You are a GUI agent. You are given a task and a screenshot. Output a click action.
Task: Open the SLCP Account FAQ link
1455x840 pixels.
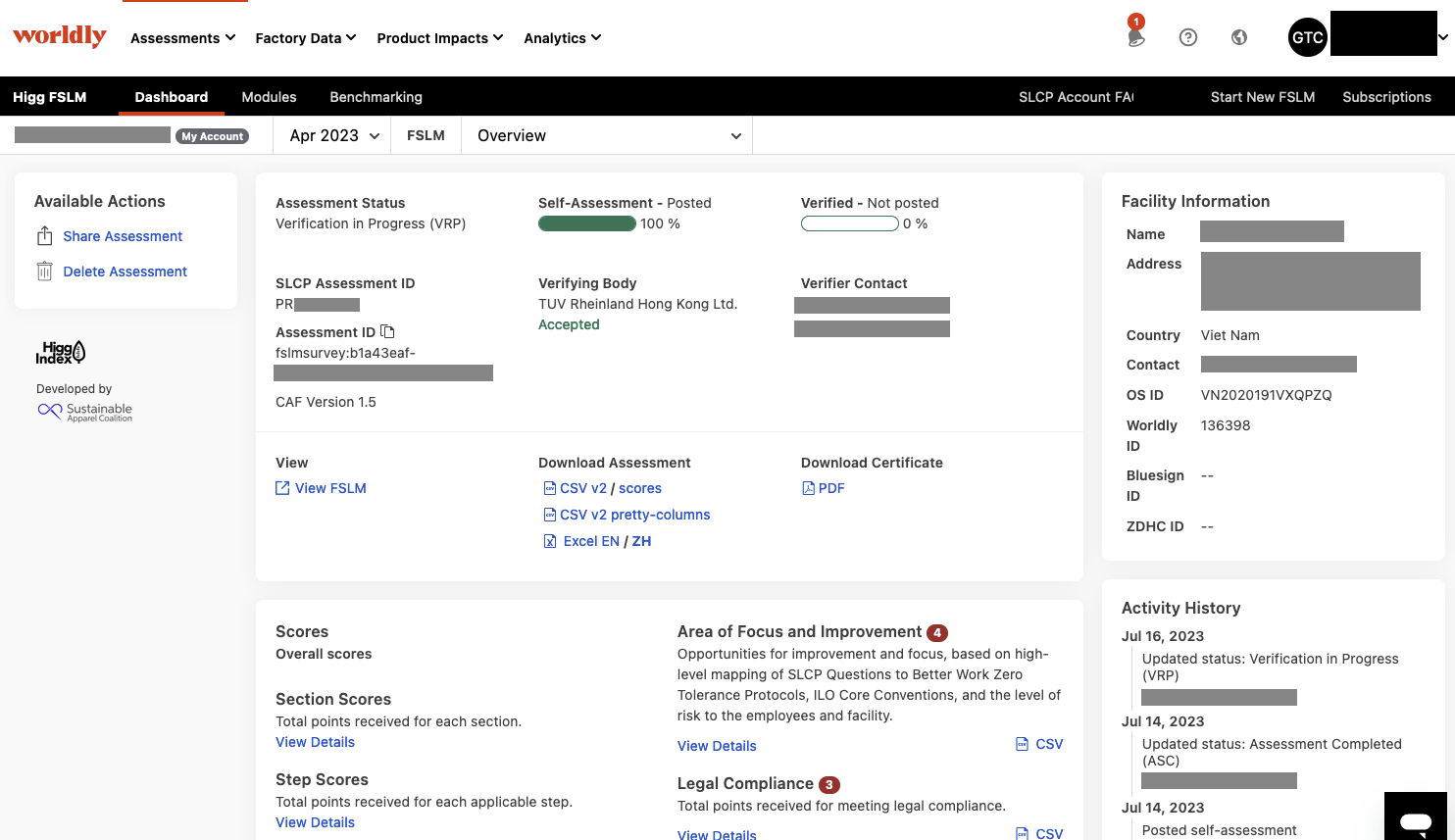click(x=1076, y=97)
